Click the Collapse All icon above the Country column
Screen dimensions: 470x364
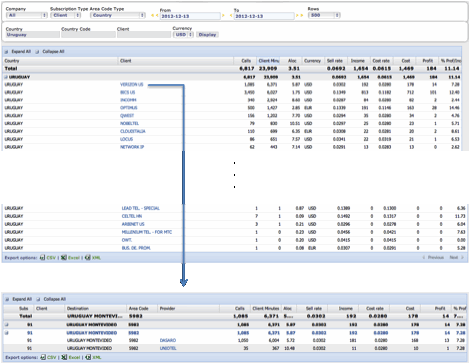coord(37,52)
